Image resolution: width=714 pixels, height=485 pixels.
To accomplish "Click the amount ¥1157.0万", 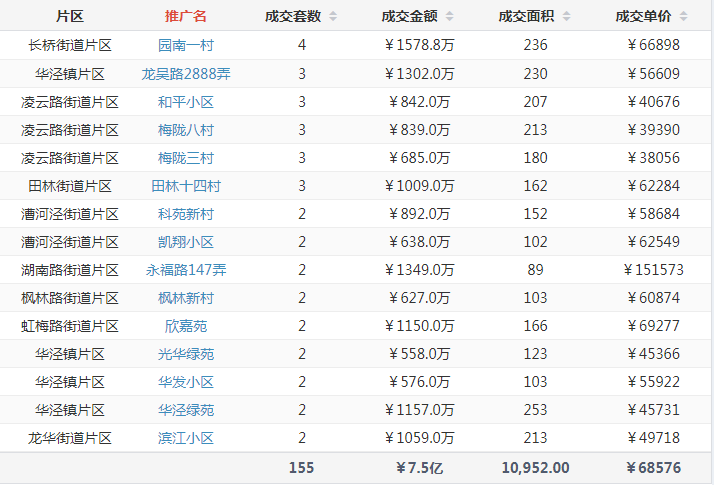I will tap(419, 410).
